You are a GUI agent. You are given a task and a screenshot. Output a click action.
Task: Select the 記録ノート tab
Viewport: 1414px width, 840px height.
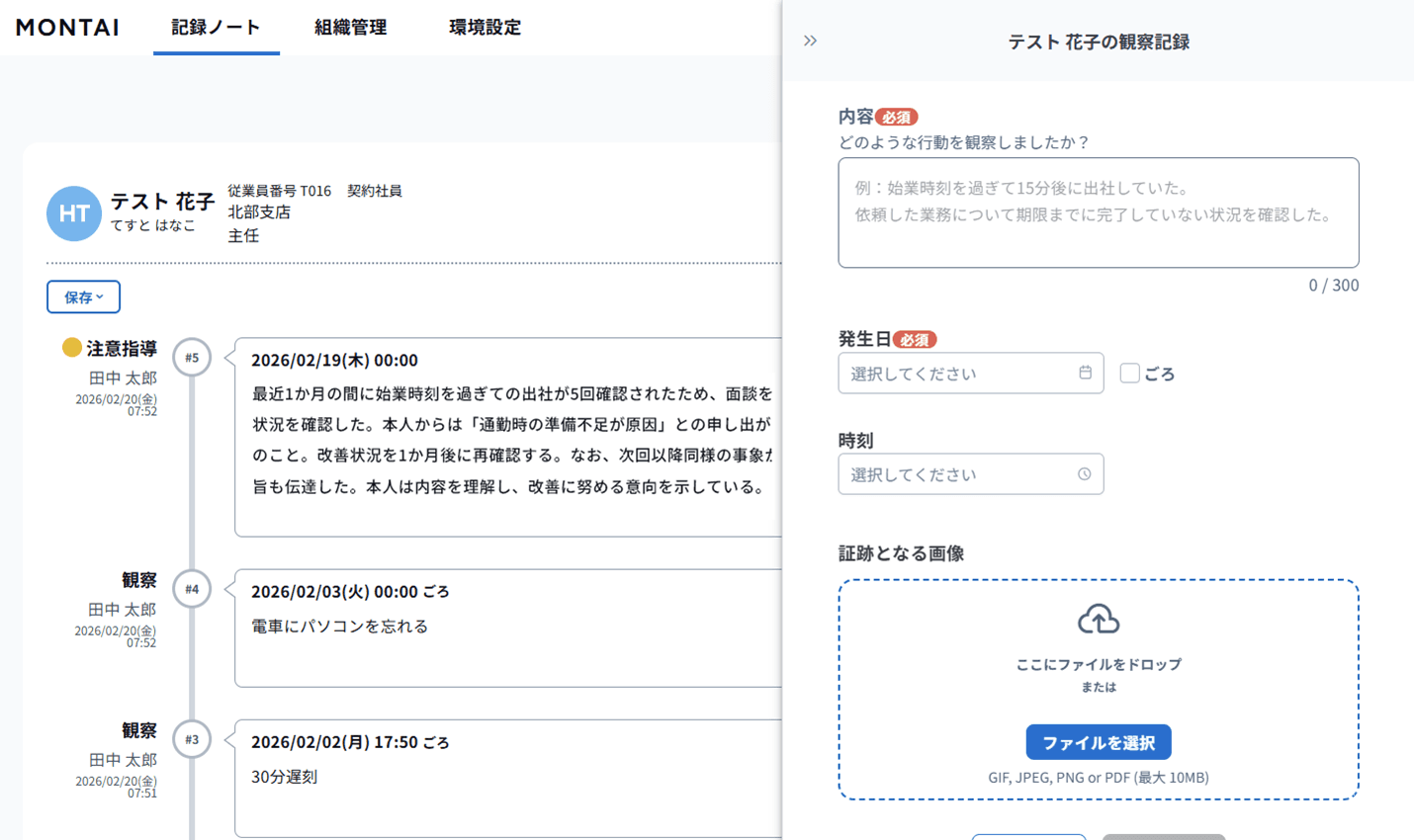click(x=216, y=28)
